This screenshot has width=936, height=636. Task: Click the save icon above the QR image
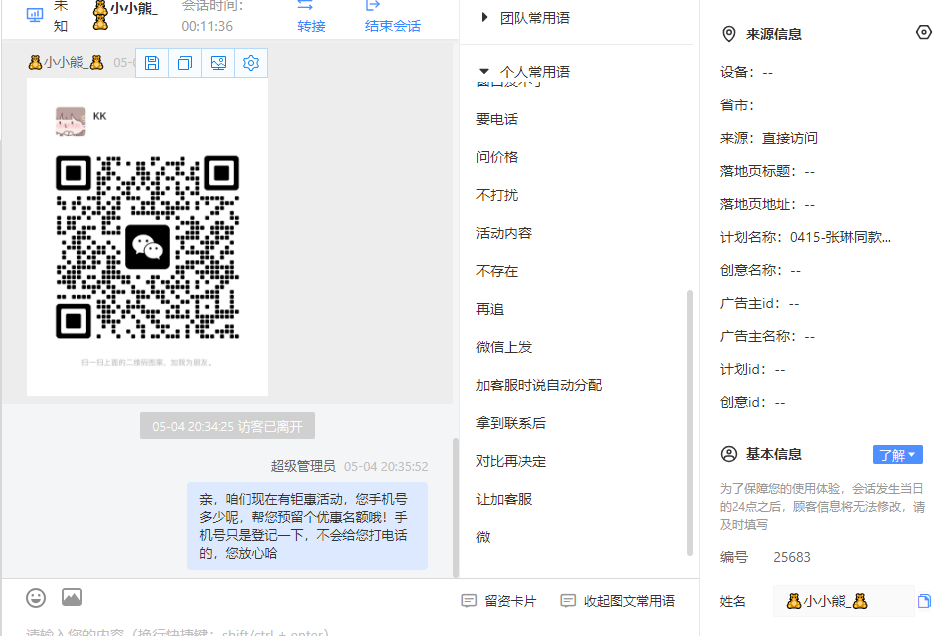click(x=152, y=63)
